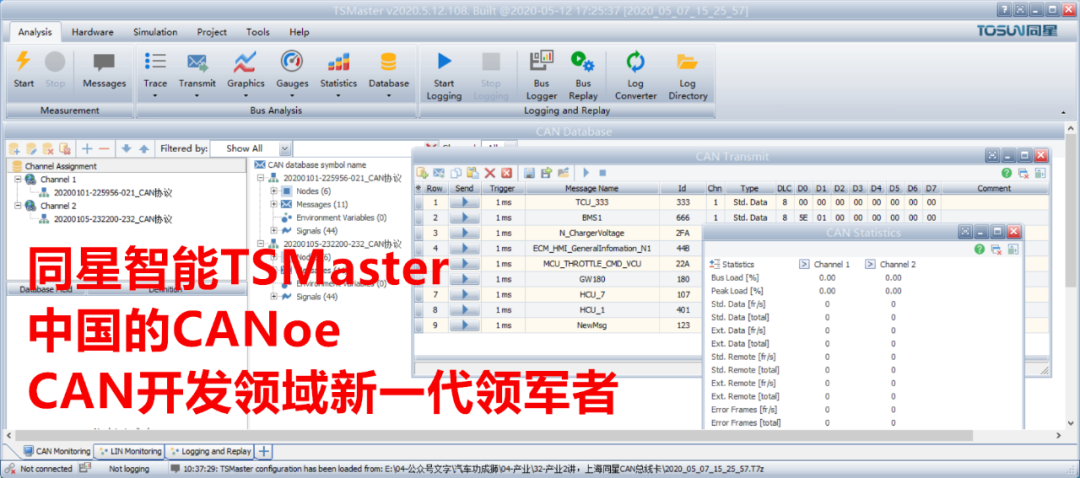Open the Statistics dropdown in ribbon
This screenshot has width=1080, height=478.
pos(339,68)
